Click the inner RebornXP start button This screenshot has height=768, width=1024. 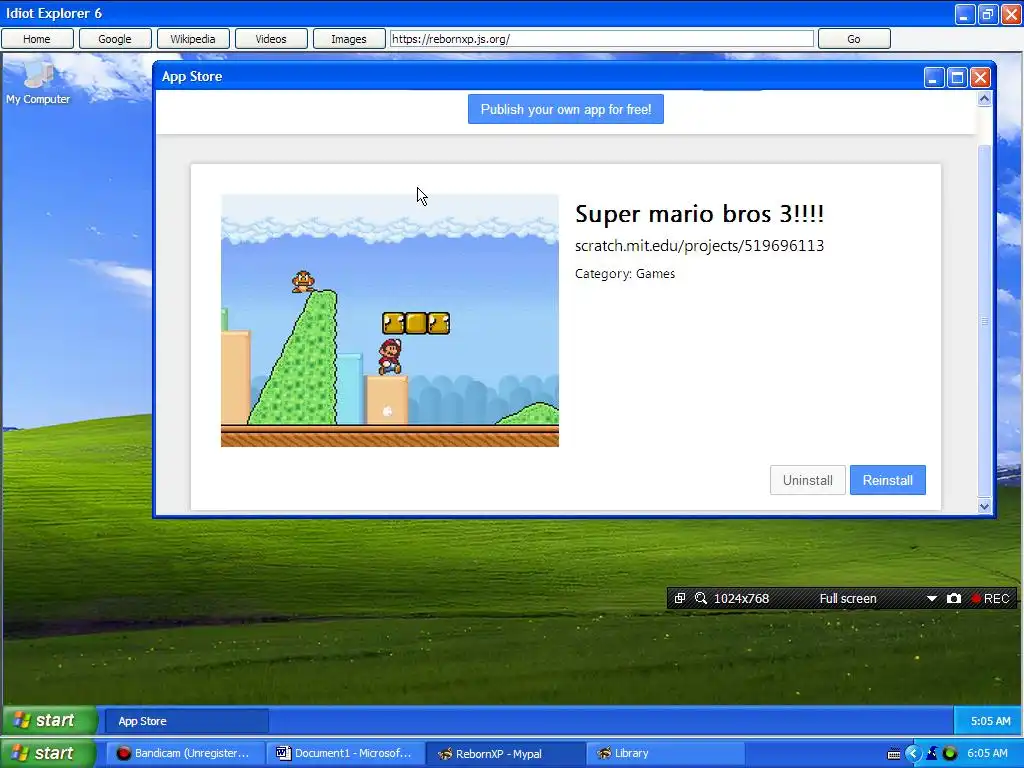(49, 720)
